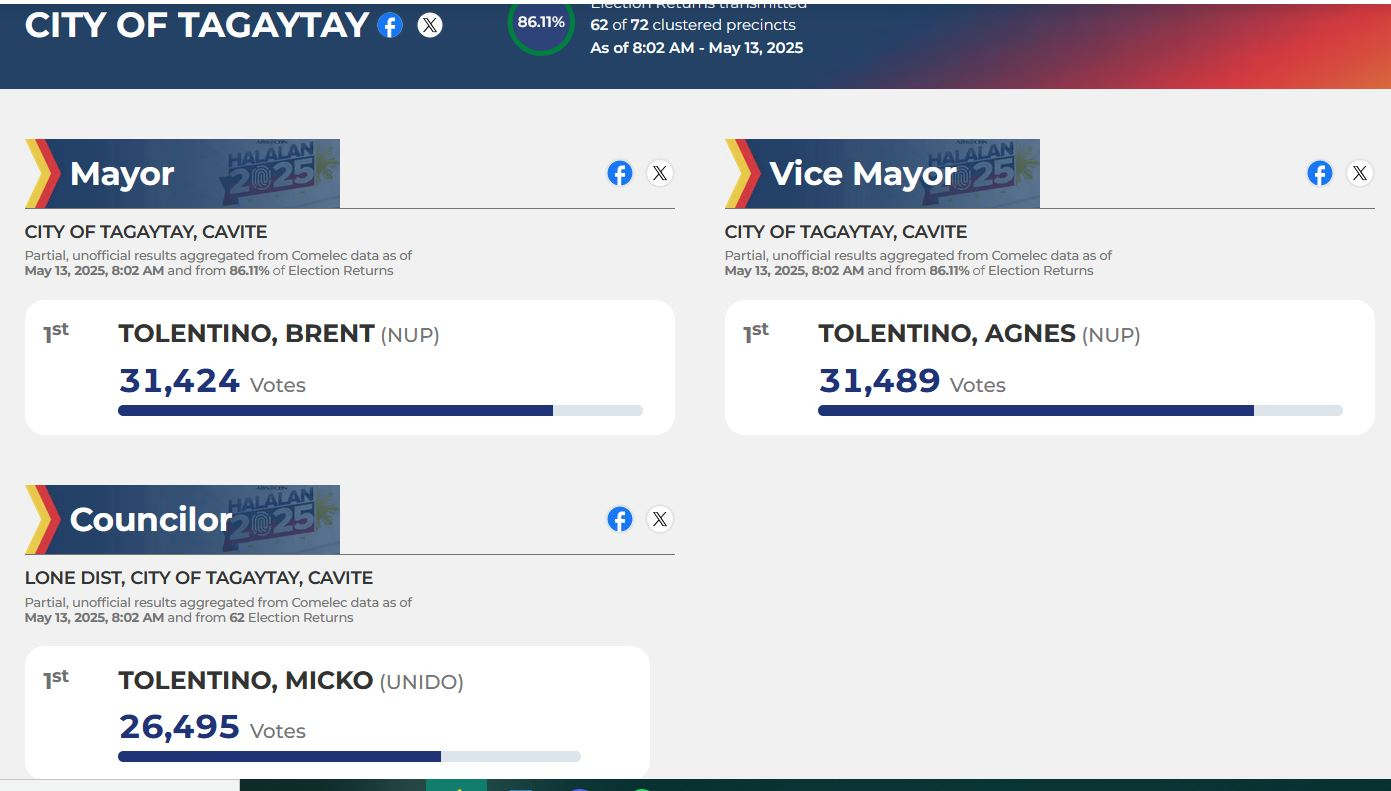Share City of Tagaytay results on X
The height and width of the screenshot is (791, 1391).
tap(430, 26)
